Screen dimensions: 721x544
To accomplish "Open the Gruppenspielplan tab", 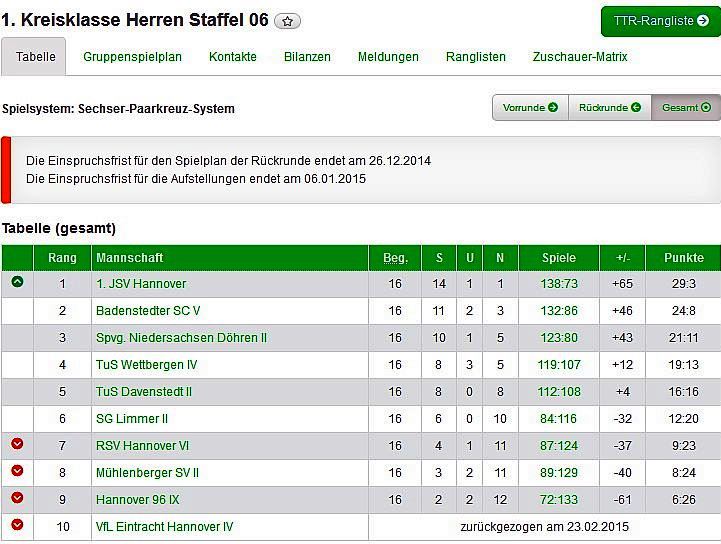I will pos(132,57).
